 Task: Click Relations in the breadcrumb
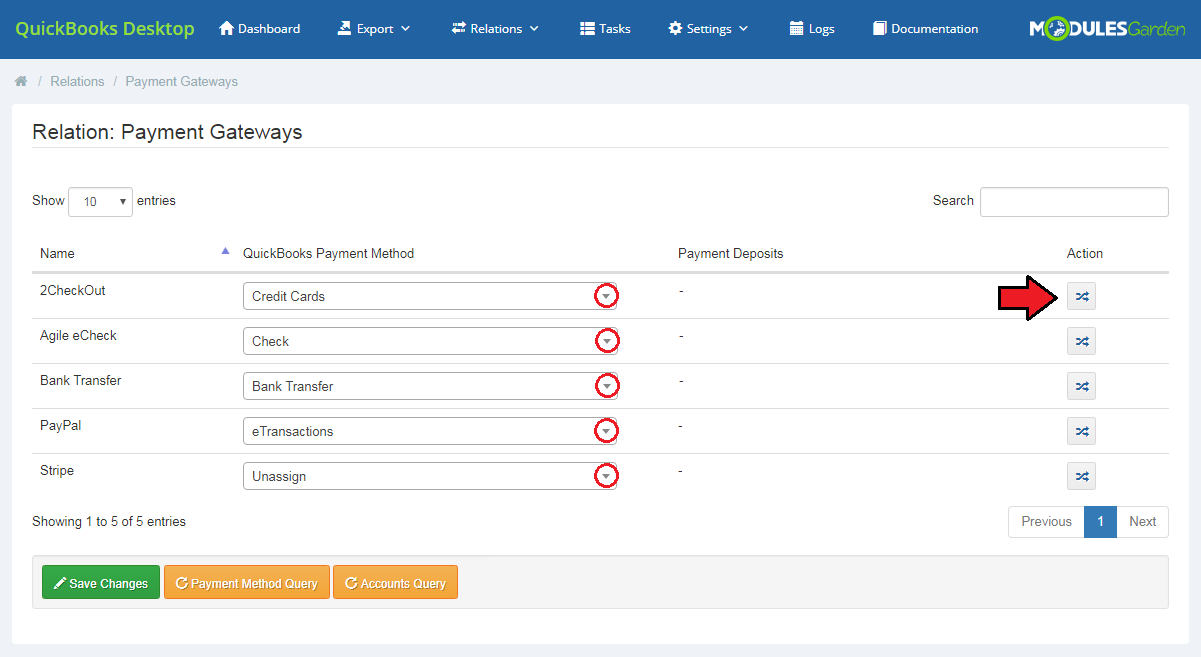point(77,81)
